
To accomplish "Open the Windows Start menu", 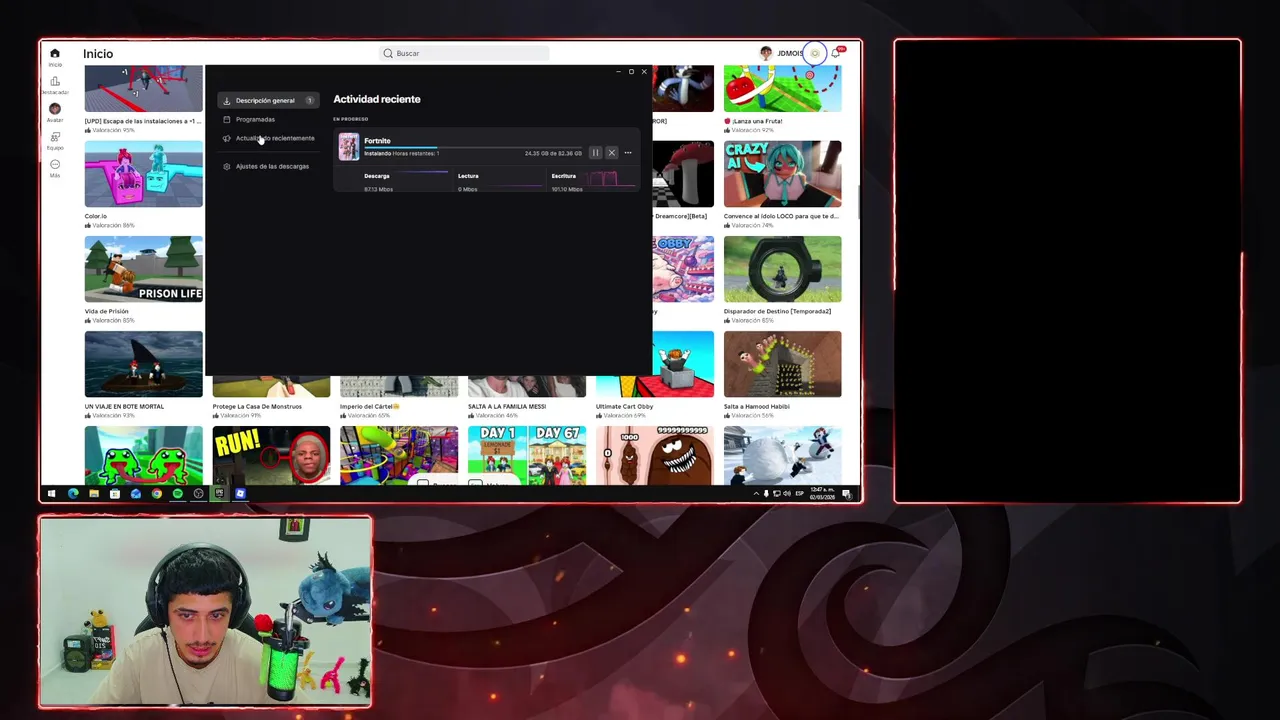I will point(51,494).
